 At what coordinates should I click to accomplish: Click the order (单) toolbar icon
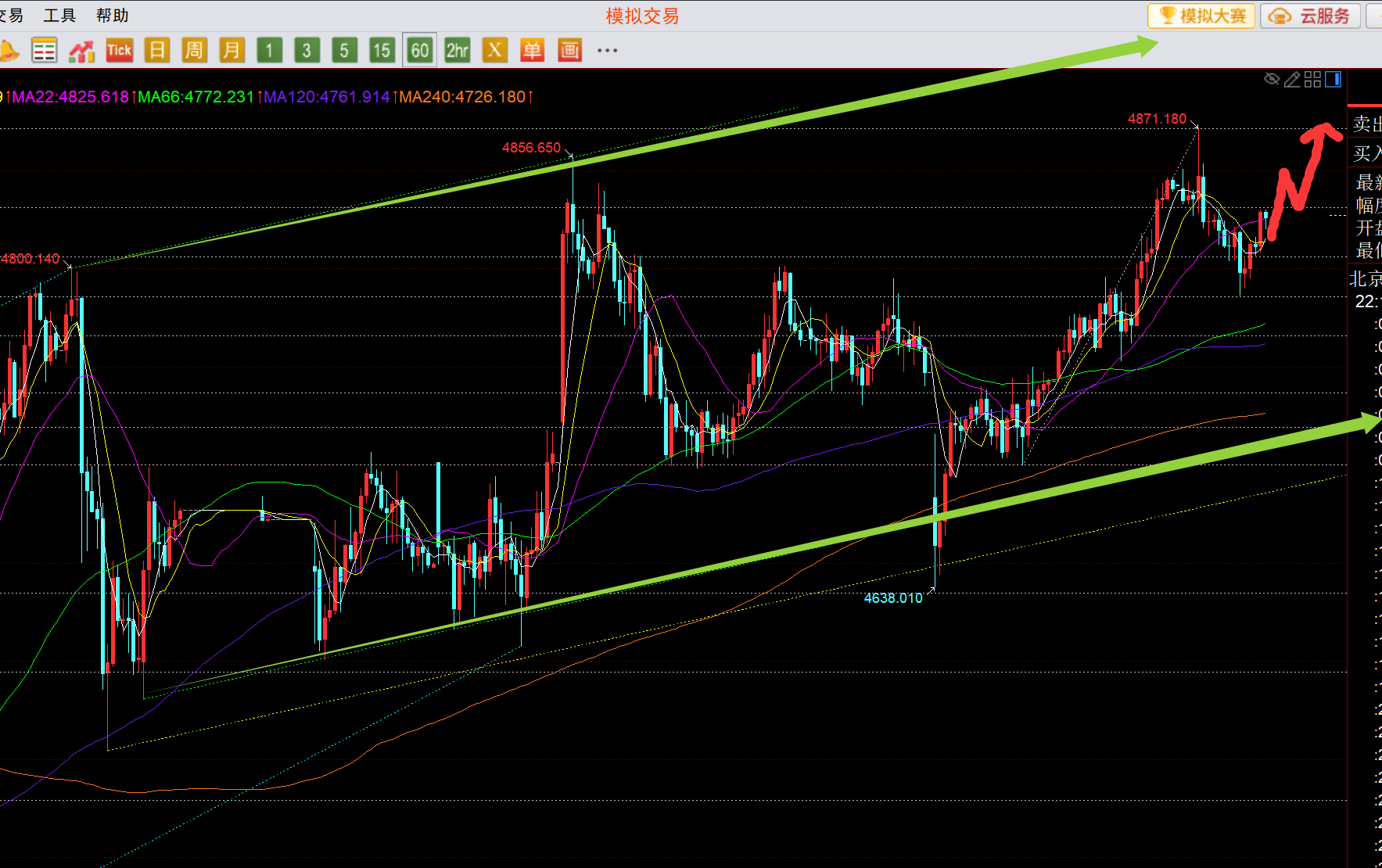(x=532, y=51)
